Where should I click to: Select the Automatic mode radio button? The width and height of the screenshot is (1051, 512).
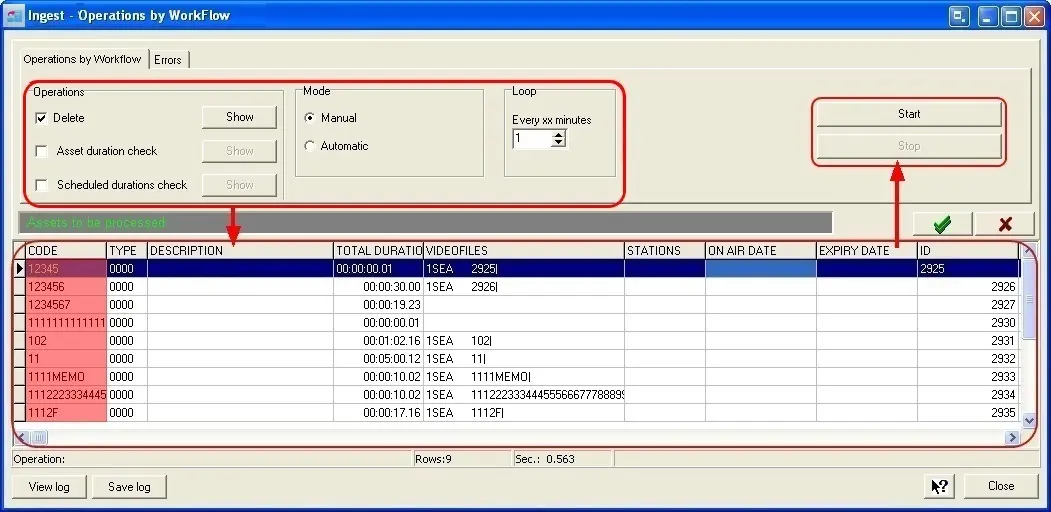point(310,146)
